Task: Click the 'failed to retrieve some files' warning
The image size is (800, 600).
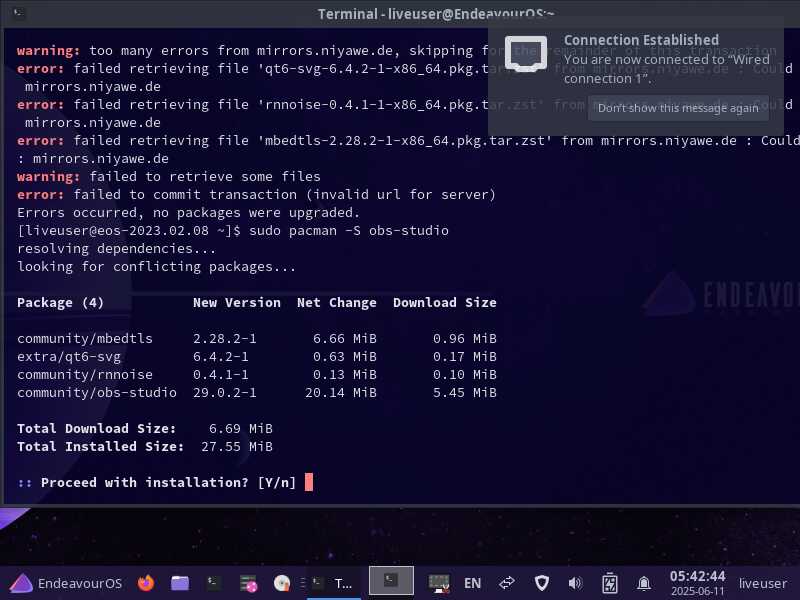Action: [169, 177]
